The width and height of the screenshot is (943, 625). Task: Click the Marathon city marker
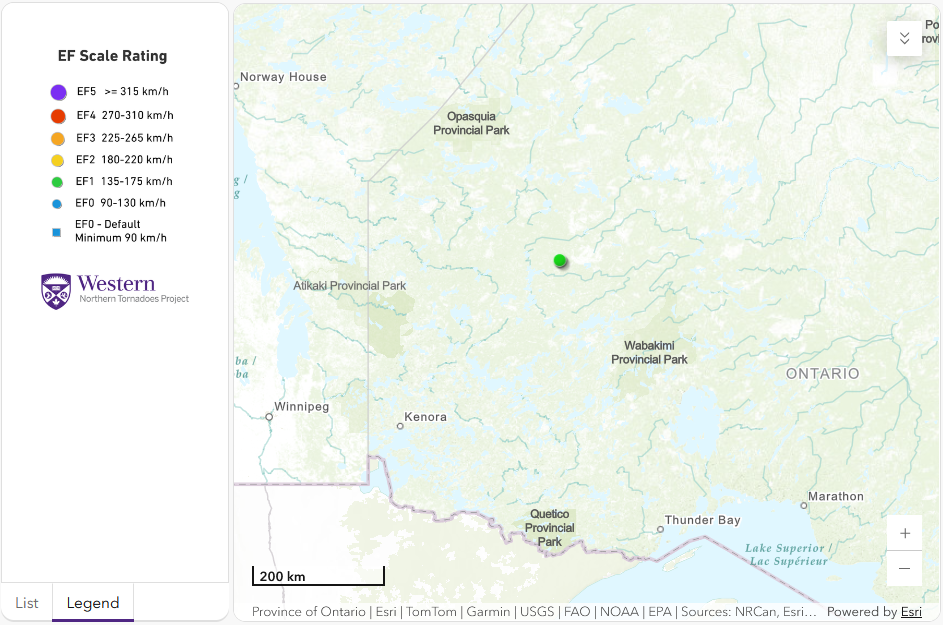click(804, 505)
